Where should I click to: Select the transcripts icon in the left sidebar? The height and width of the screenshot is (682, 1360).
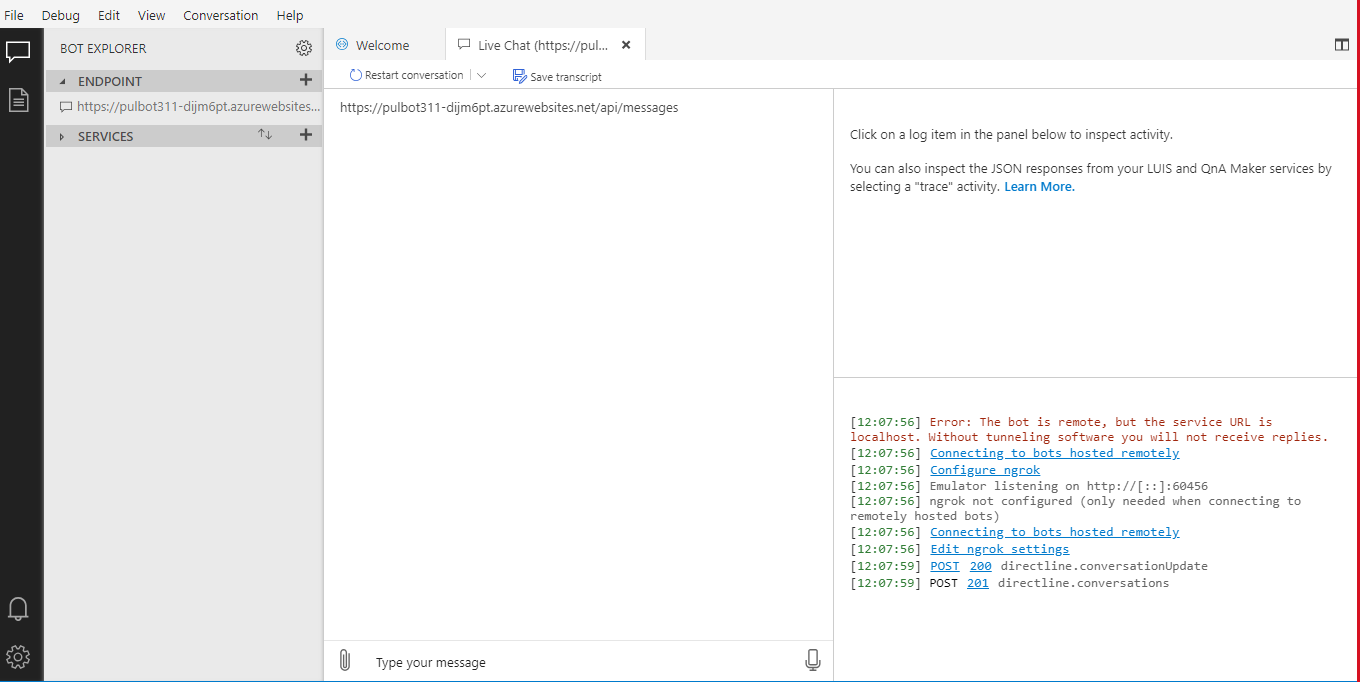[x=18, y=100]
